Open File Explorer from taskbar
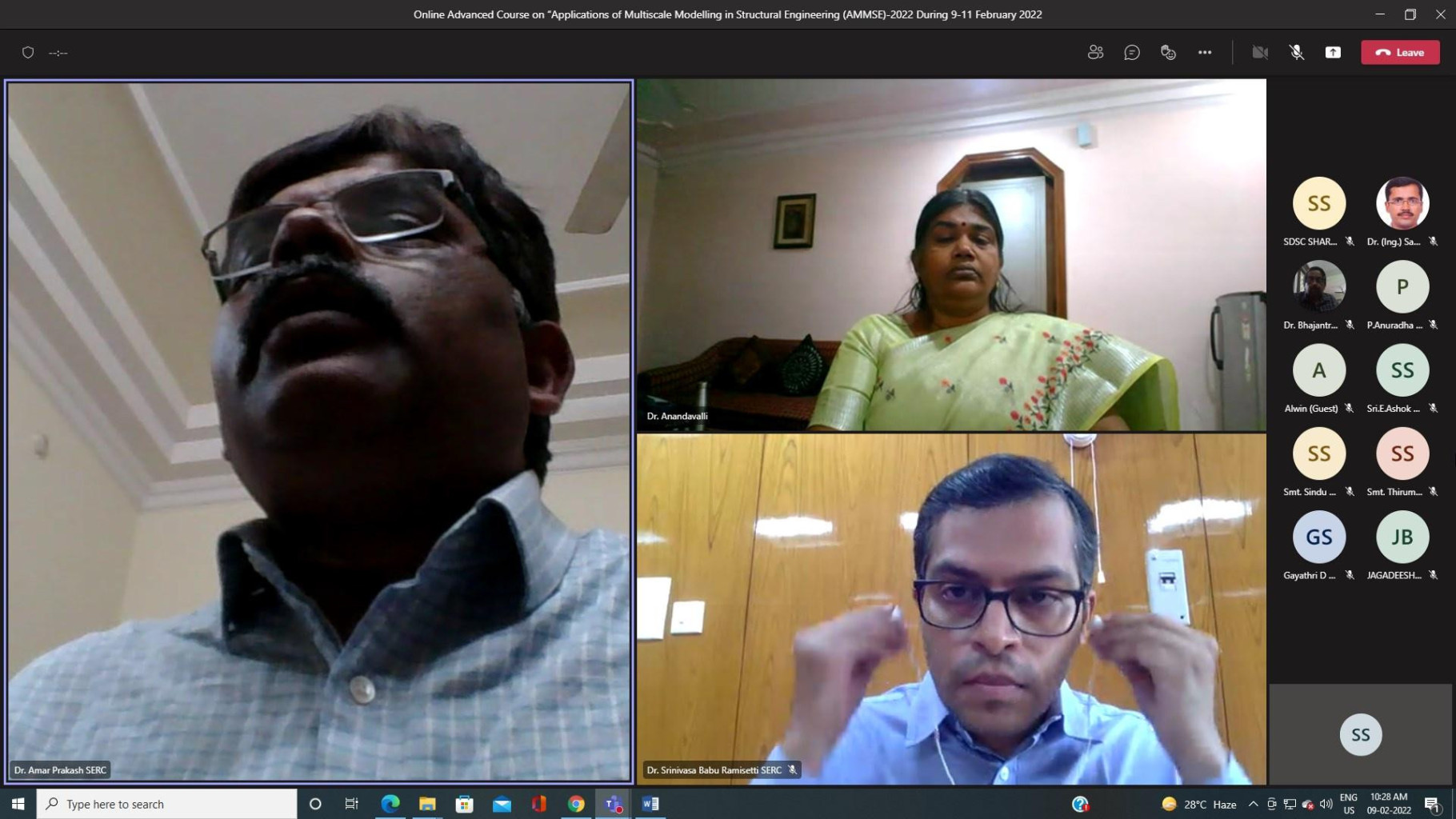Viewport: 1456px width, 819px height. pos(427,804)
